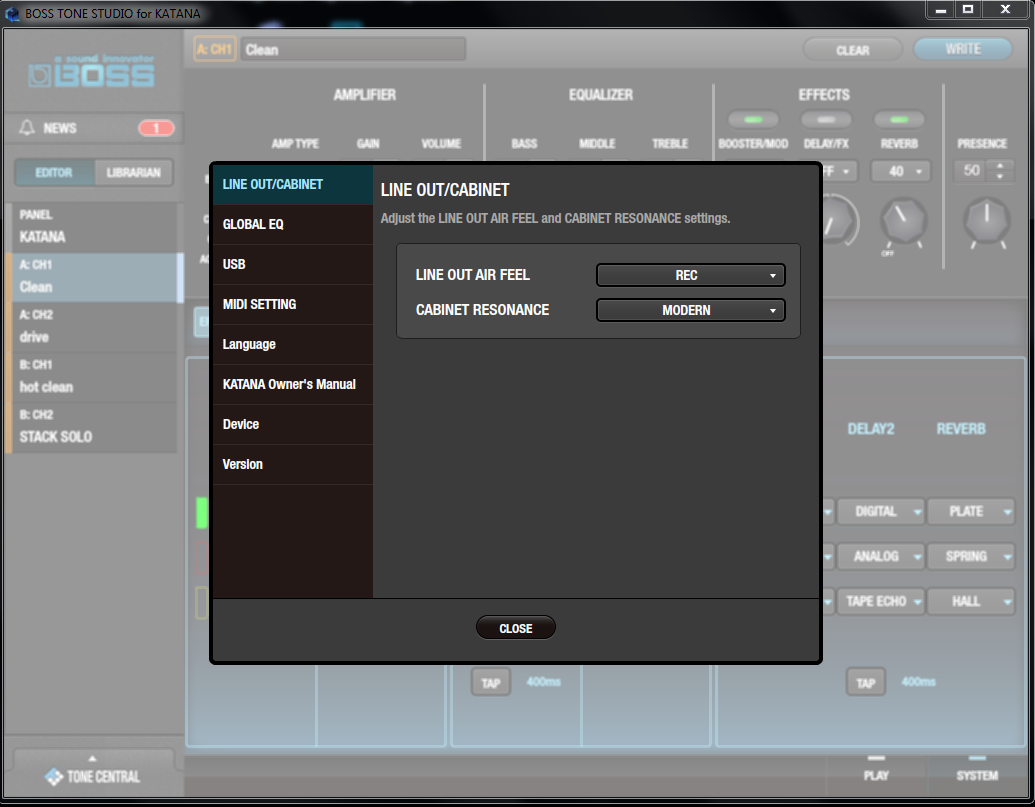Open the PLATE reverb type dropdown

coord(970,511)
